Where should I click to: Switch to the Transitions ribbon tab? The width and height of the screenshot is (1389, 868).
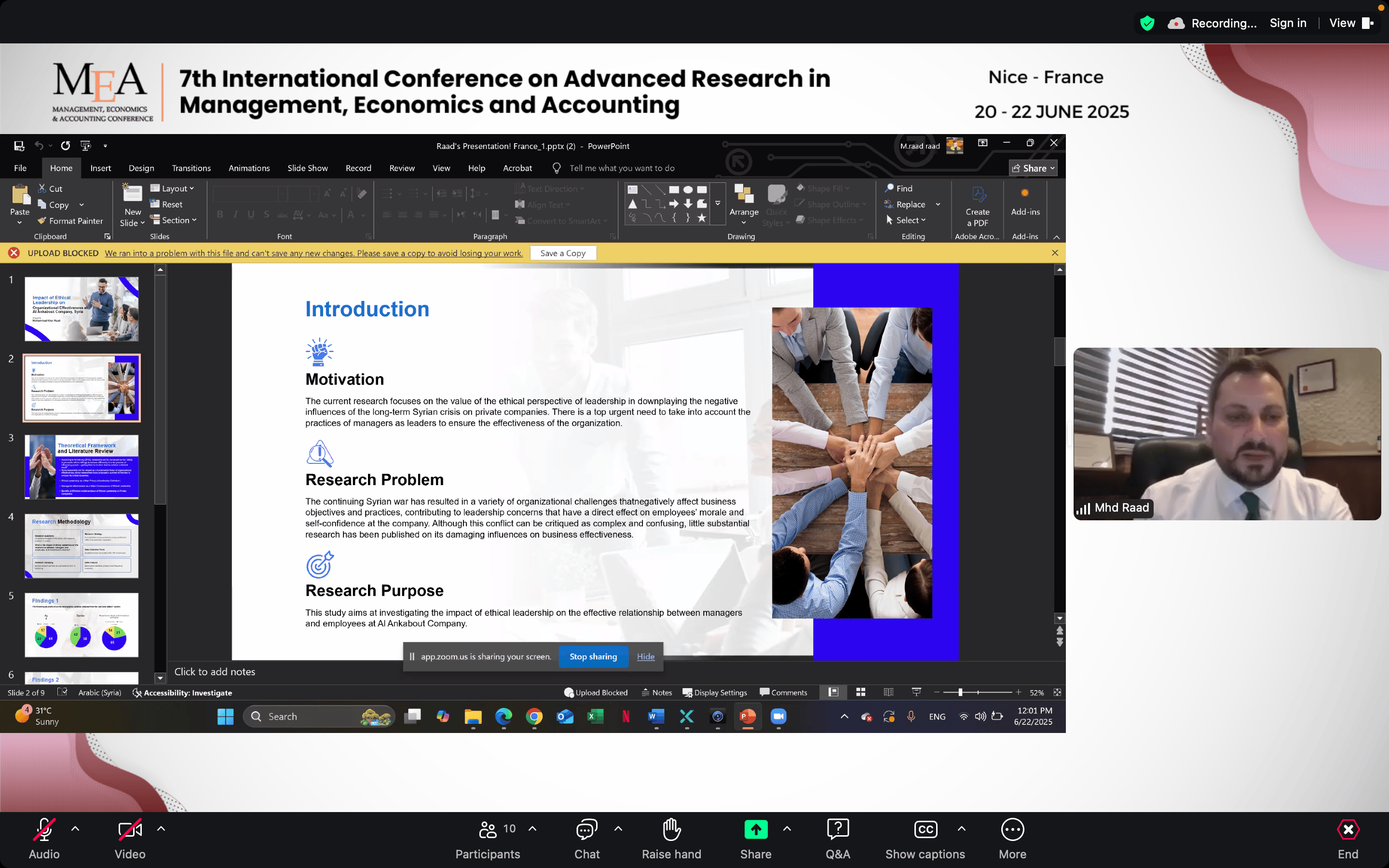click(x=191, y=168)
